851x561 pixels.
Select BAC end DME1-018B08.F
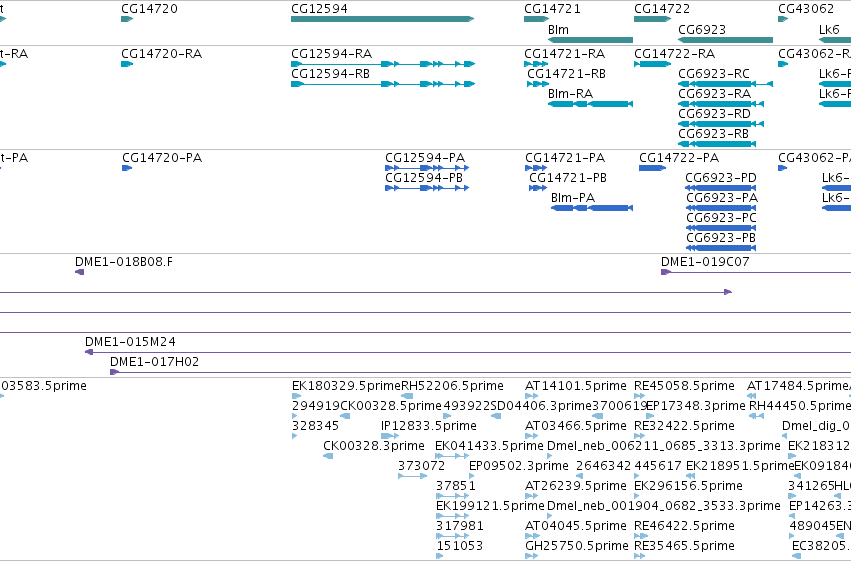coord(124,262)
